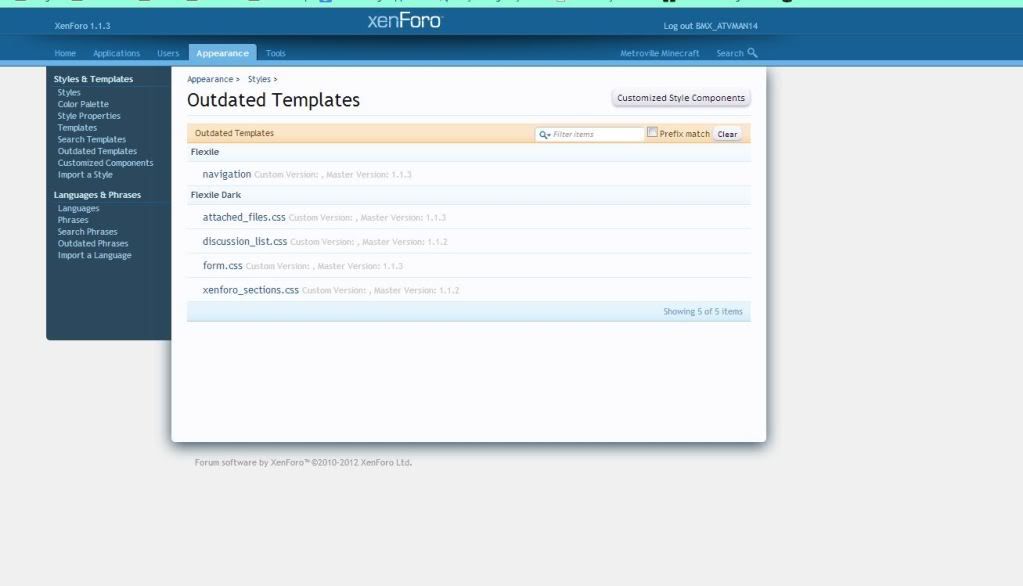Open Customized Components in the sidebar
The width and height of the screenshot is (1023, 586).
(x=105, y=163)
